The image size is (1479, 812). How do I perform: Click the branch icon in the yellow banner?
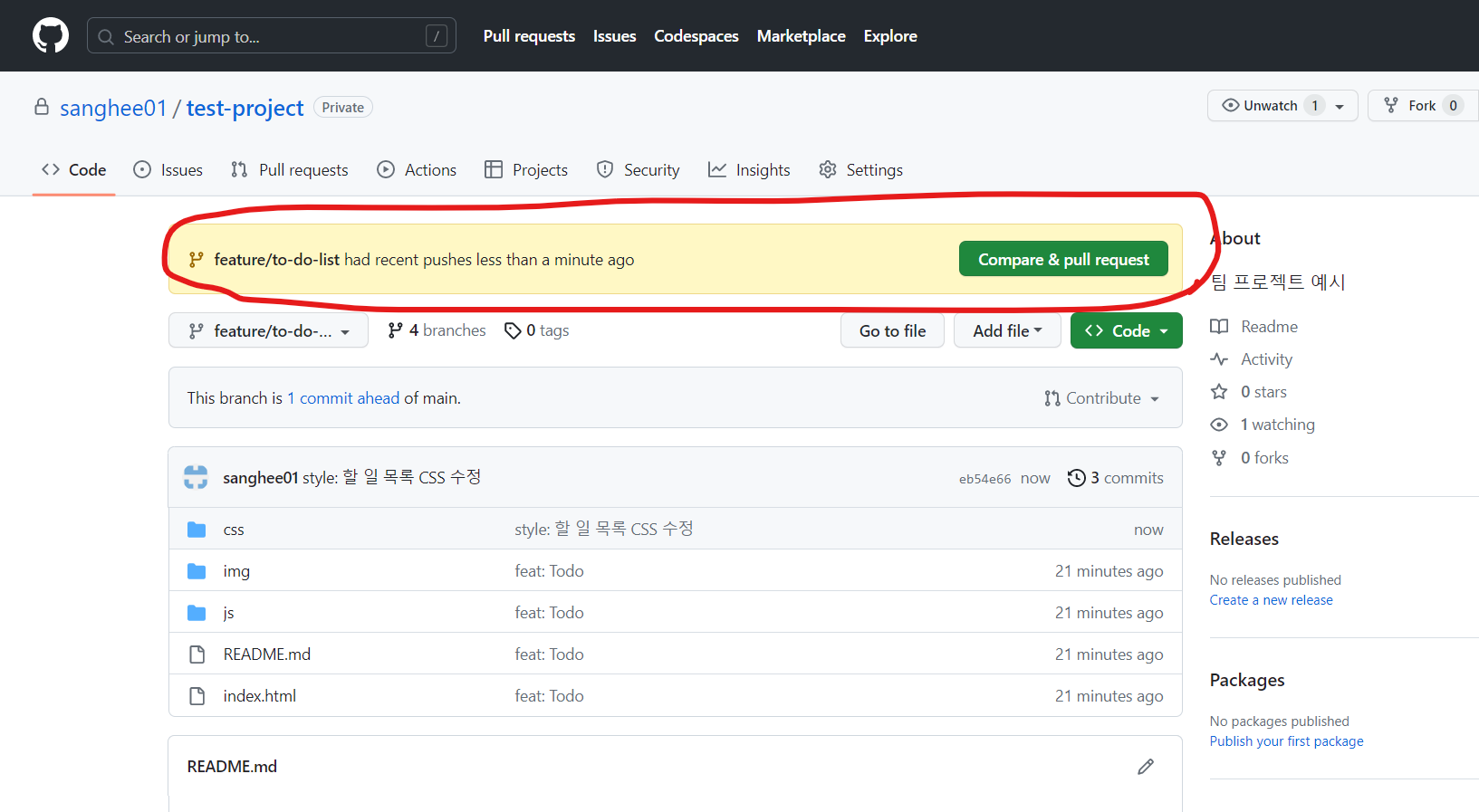(196, 260)
